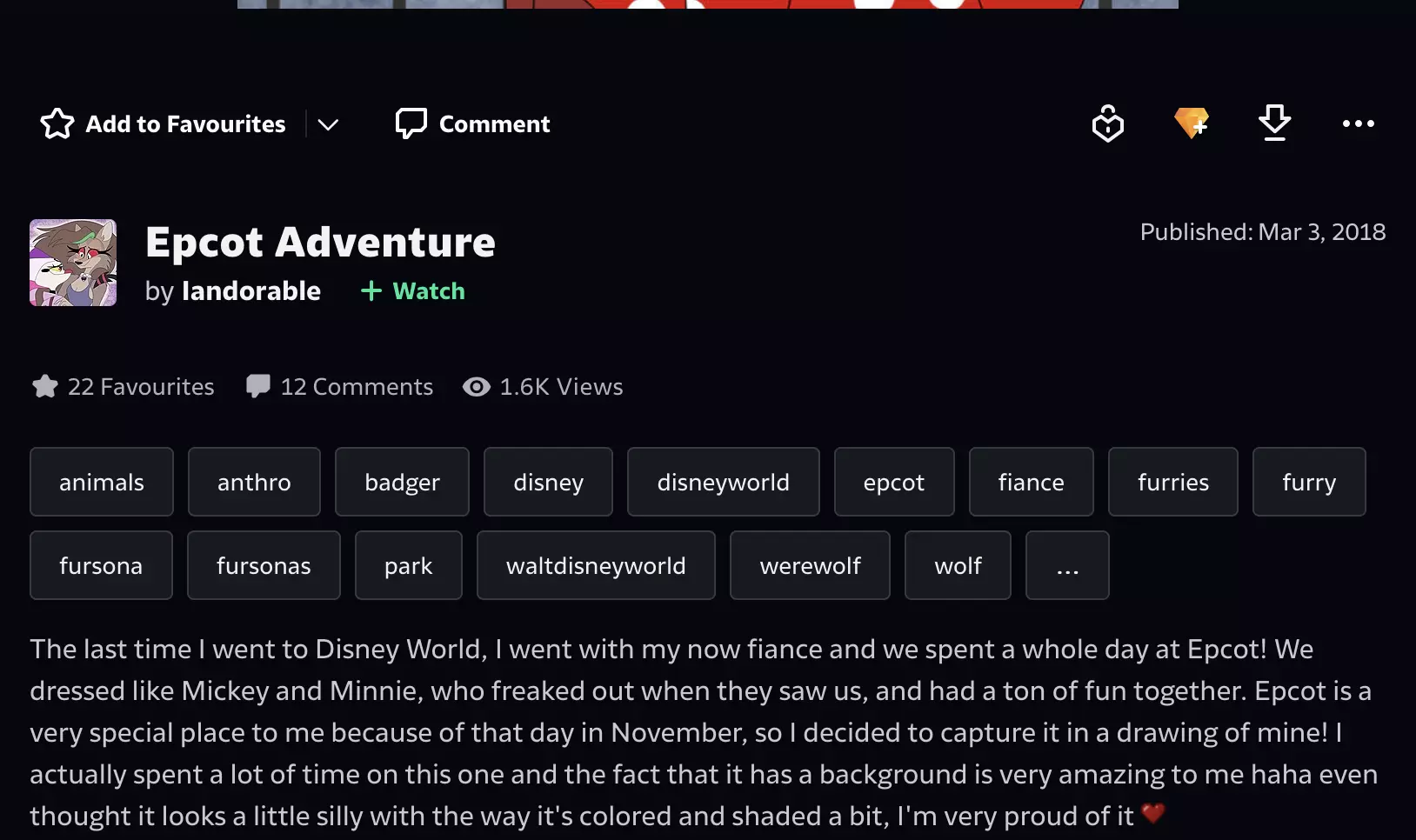
Task: Click the 1.6K Views text
Action: (561, 386)
